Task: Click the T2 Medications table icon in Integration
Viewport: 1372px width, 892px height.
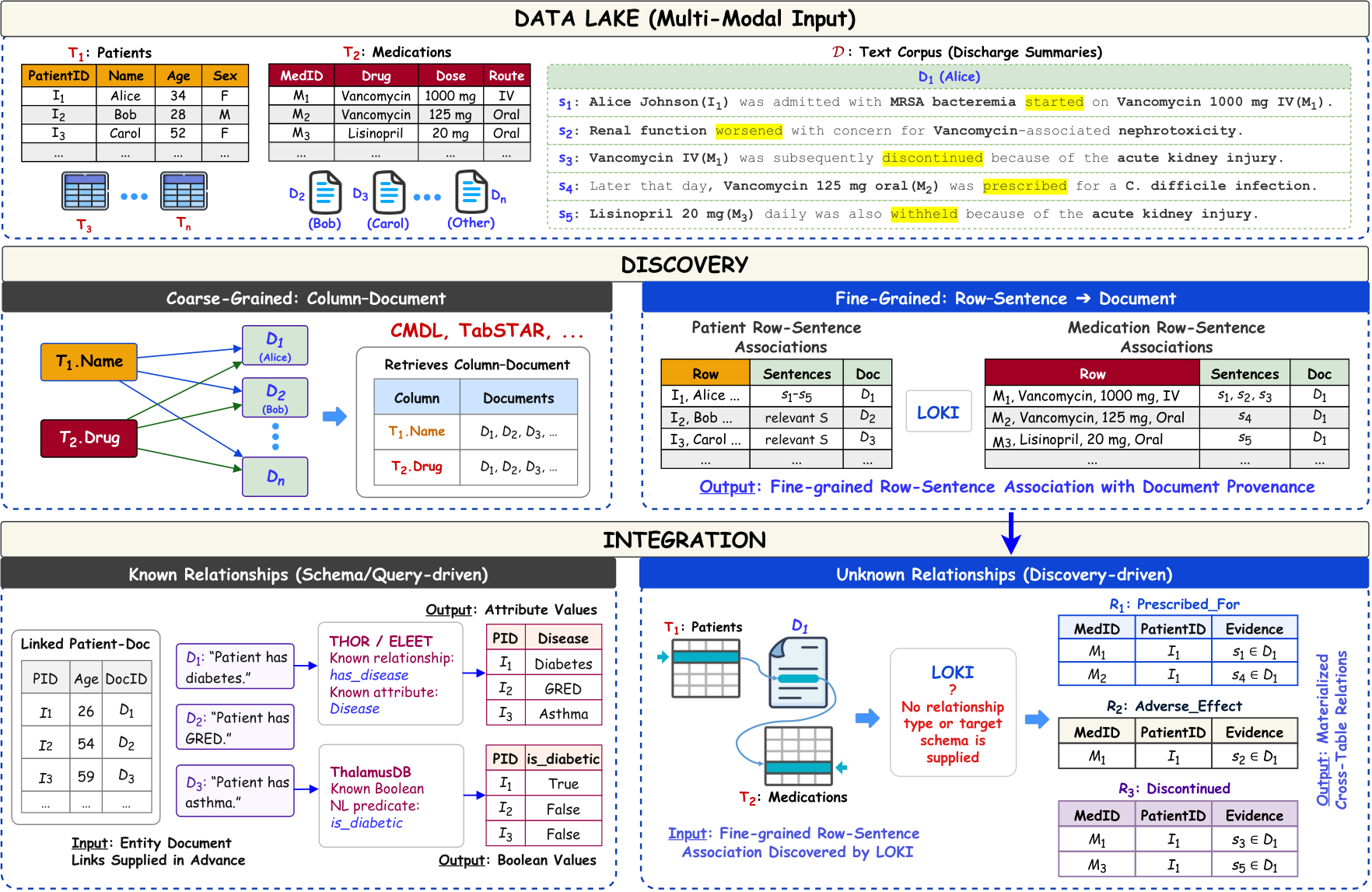Action: pos(799,756)
